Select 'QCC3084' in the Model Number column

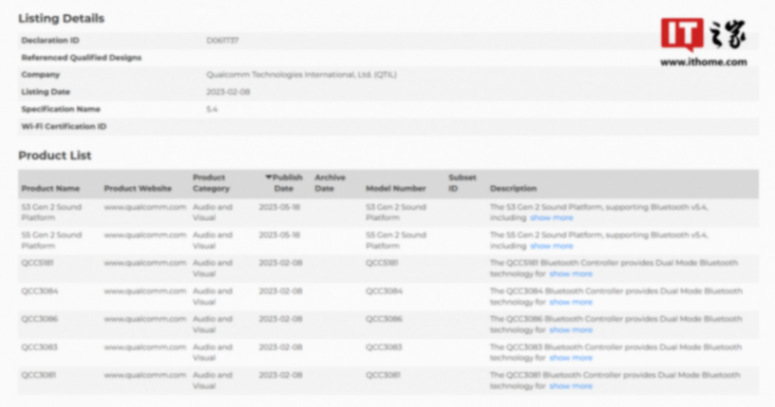click(384, 291)
